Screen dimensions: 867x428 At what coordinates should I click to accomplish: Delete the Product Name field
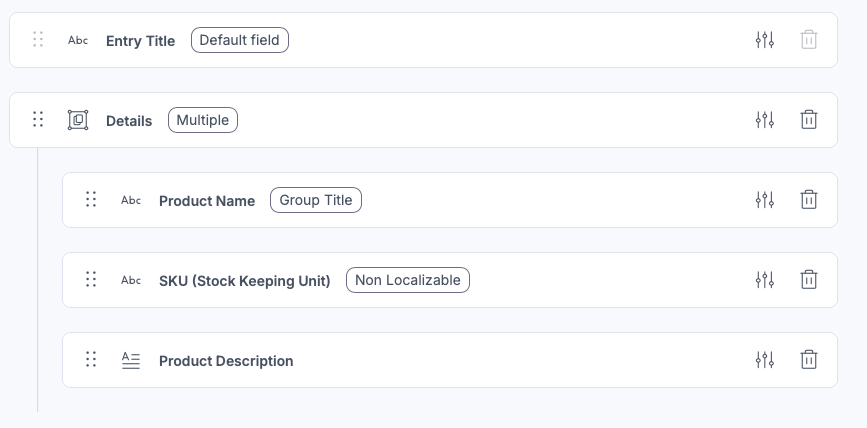coord(808,200)
